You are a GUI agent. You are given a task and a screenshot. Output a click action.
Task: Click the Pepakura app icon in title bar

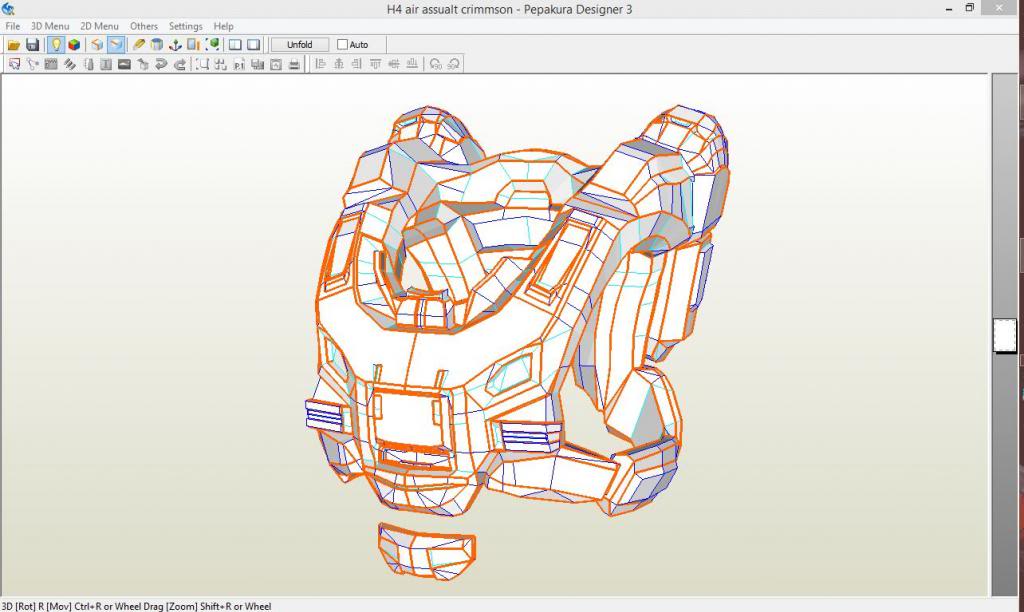[x=8, y=8]
